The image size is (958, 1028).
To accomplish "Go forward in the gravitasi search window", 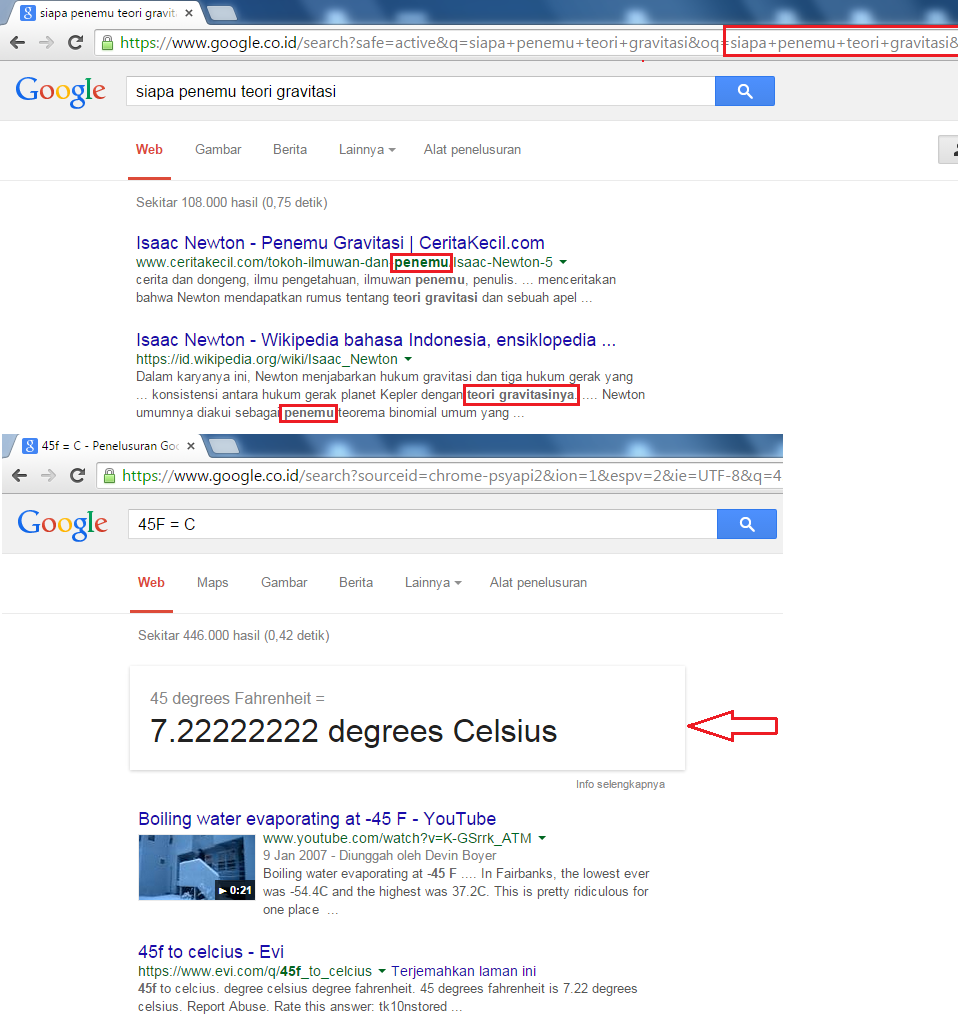I will tap(46, 43).
